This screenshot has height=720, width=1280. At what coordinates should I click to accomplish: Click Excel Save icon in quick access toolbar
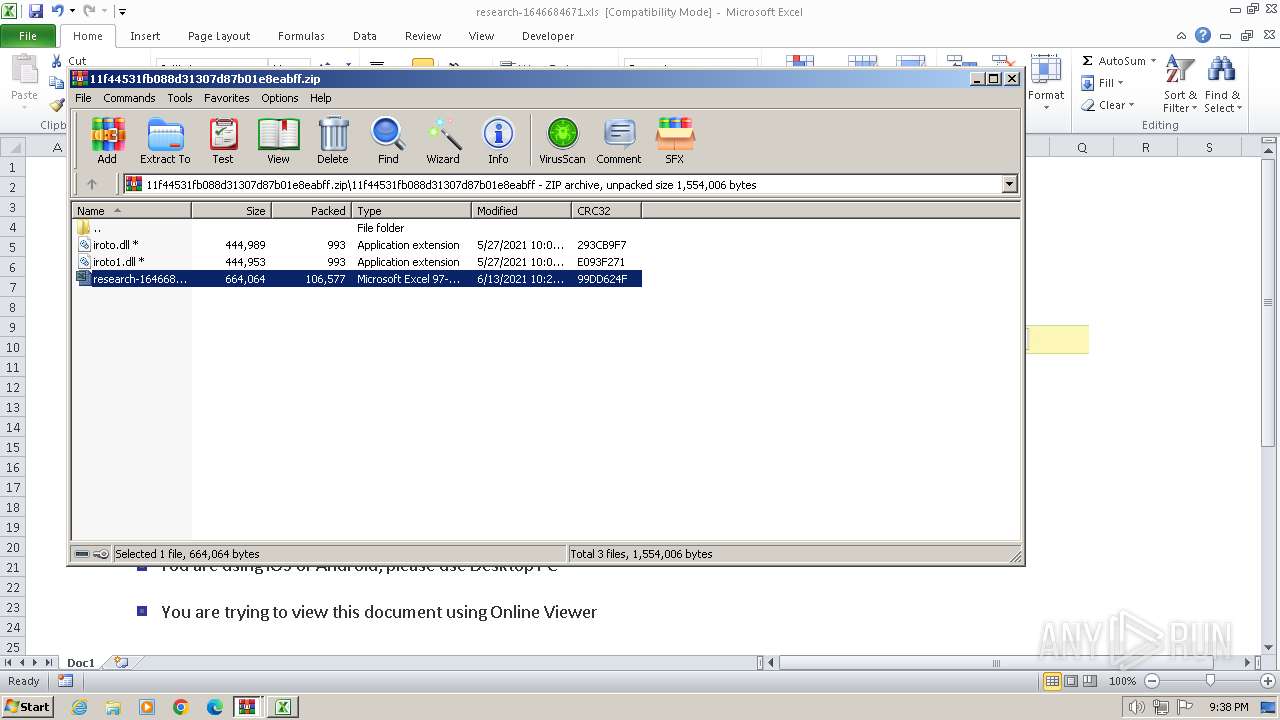click(x=36, y=11)
